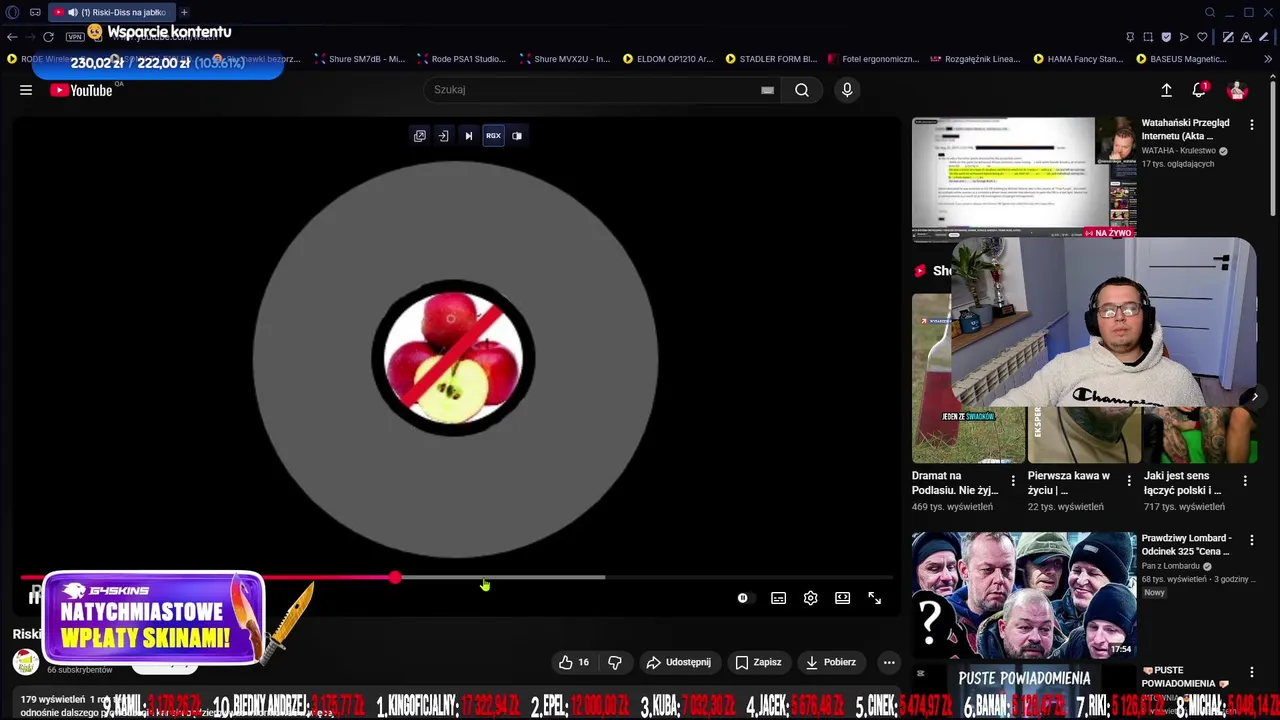Open Watahański Przegląd Internetu live thumbnail
The image size is (1280, 720).
(x=1024, y=178)
